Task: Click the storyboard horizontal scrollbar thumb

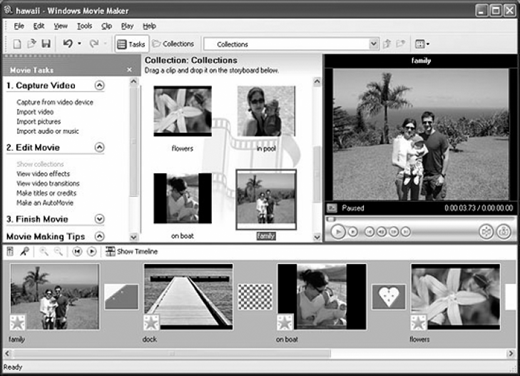Action: click(x=172, y=353)
